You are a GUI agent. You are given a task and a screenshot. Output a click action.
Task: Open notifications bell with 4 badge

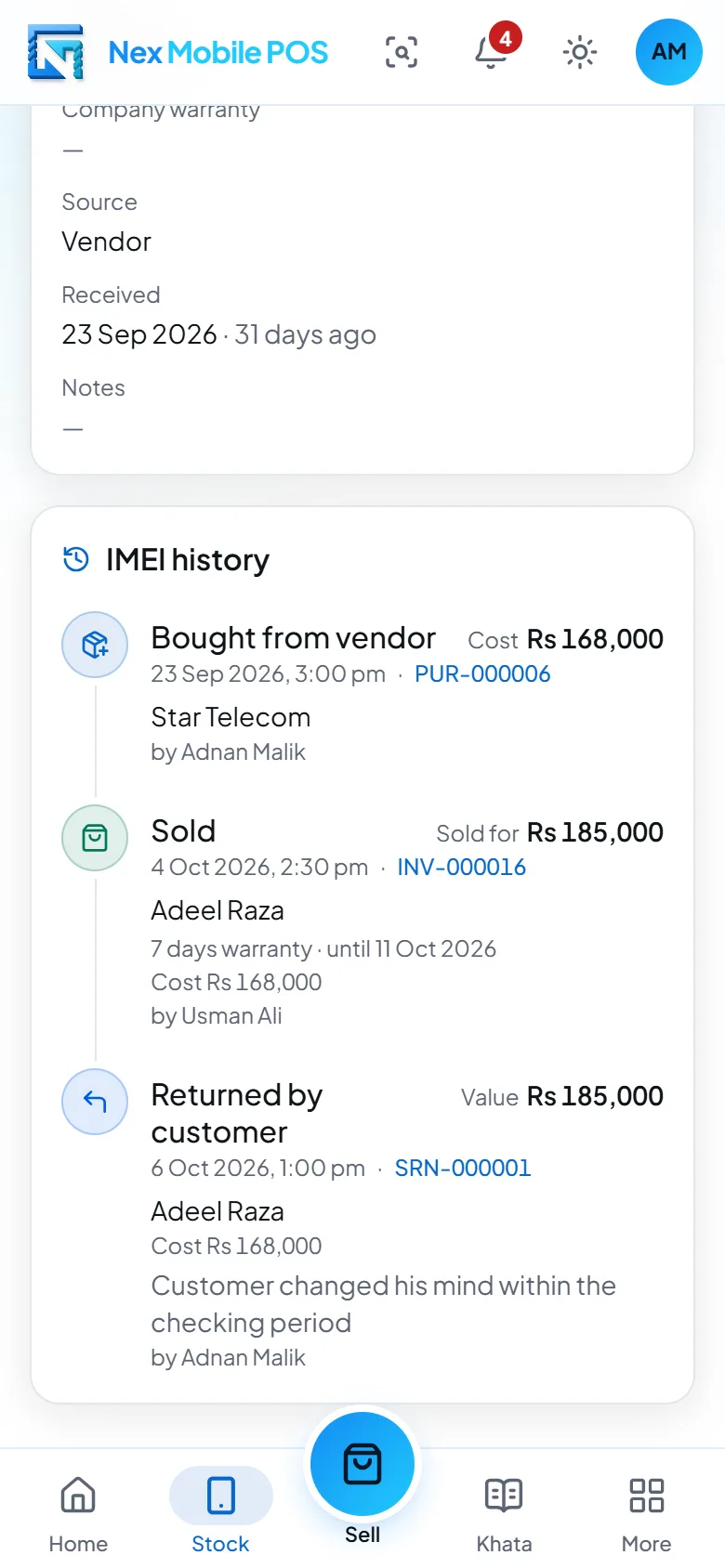pyautogui.click(x=491, y=52)
